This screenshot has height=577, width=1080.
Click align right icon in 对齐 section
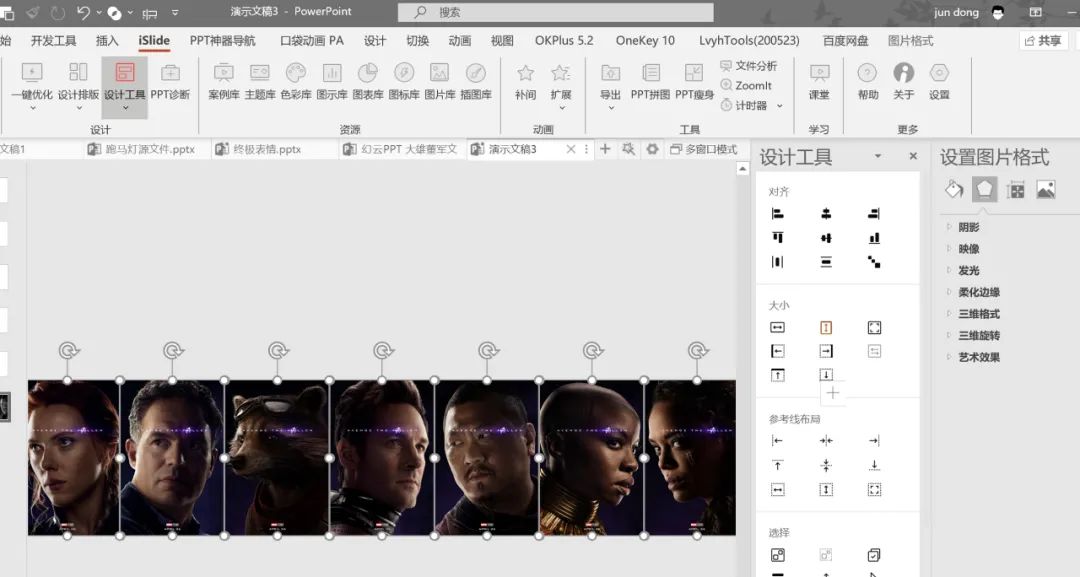tap(874, 214)
